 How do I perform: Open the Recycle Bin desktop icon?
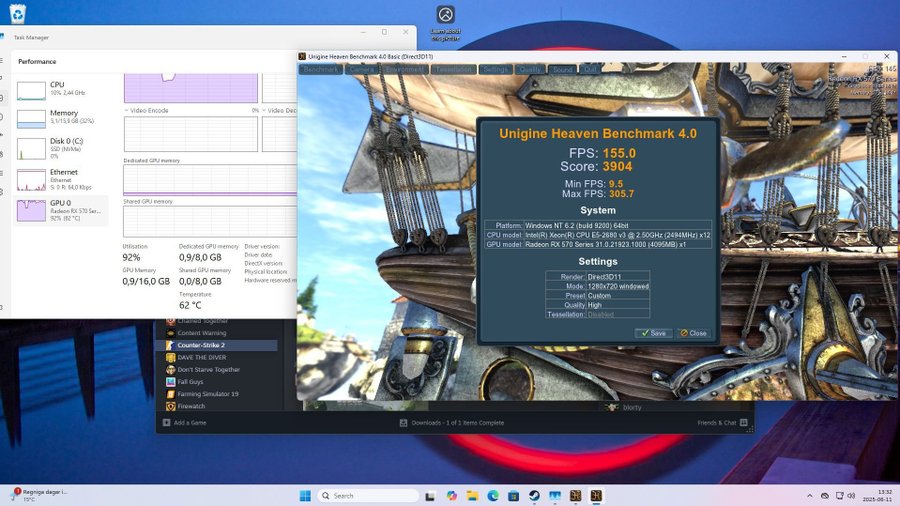click(18, 13)
